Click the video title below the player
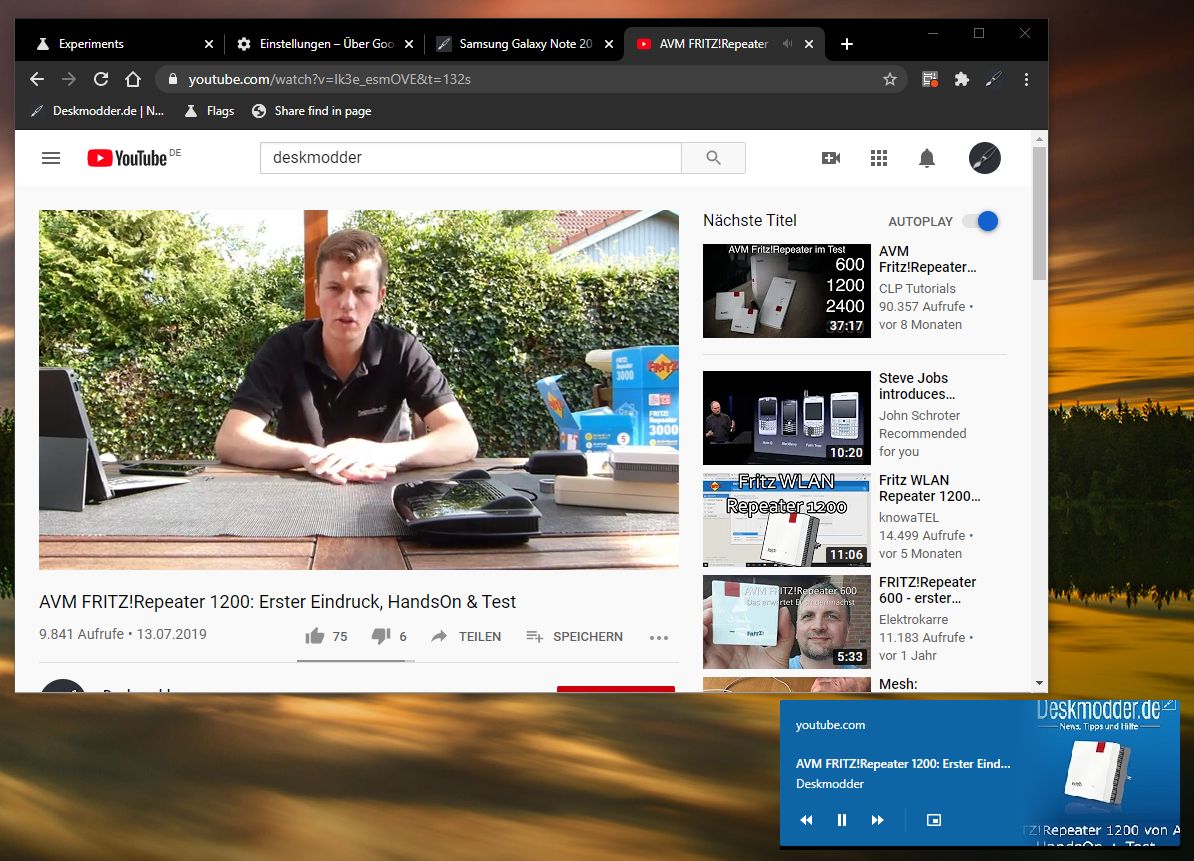 point(277,601)
